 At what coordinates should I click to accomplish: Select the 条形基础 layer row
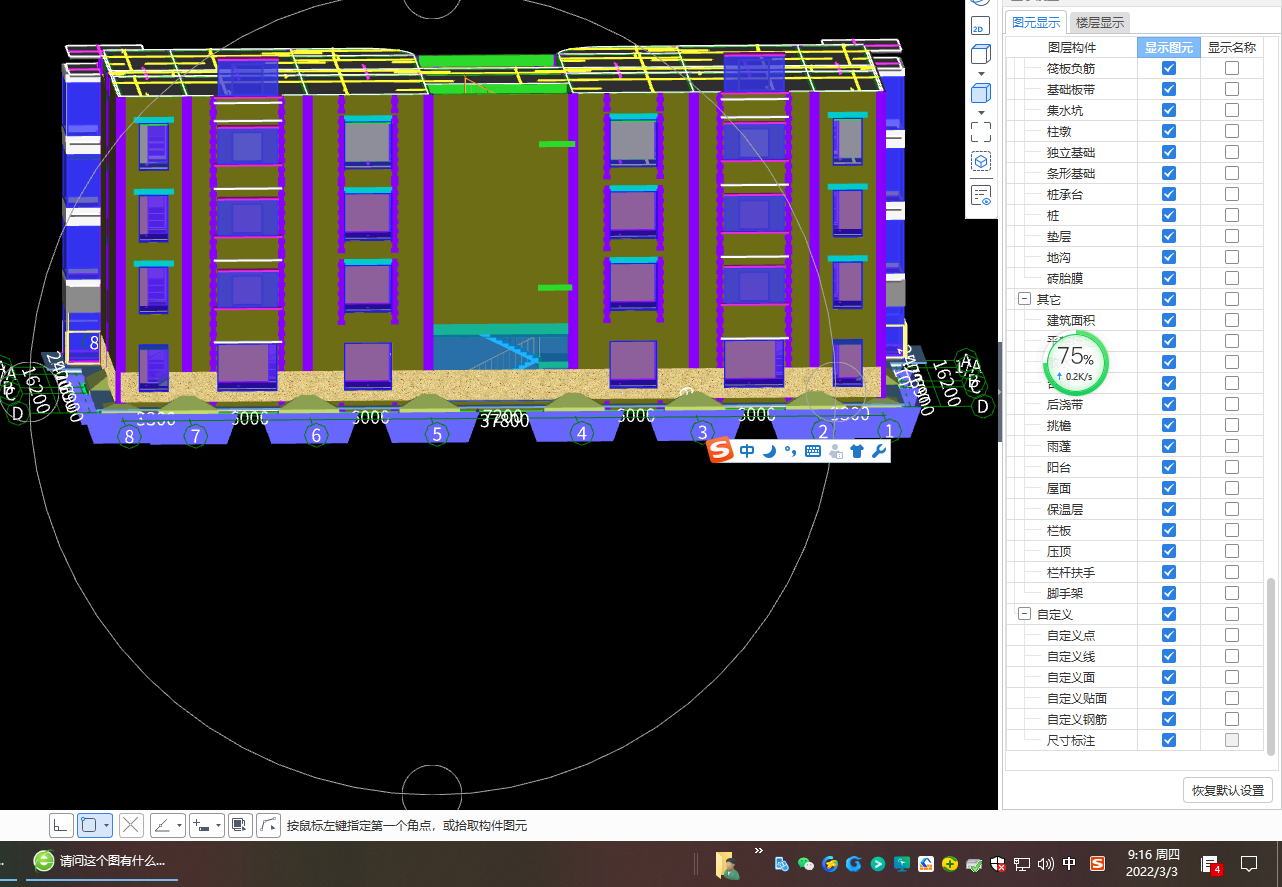pyautogui.click(x=1135, y=173)
